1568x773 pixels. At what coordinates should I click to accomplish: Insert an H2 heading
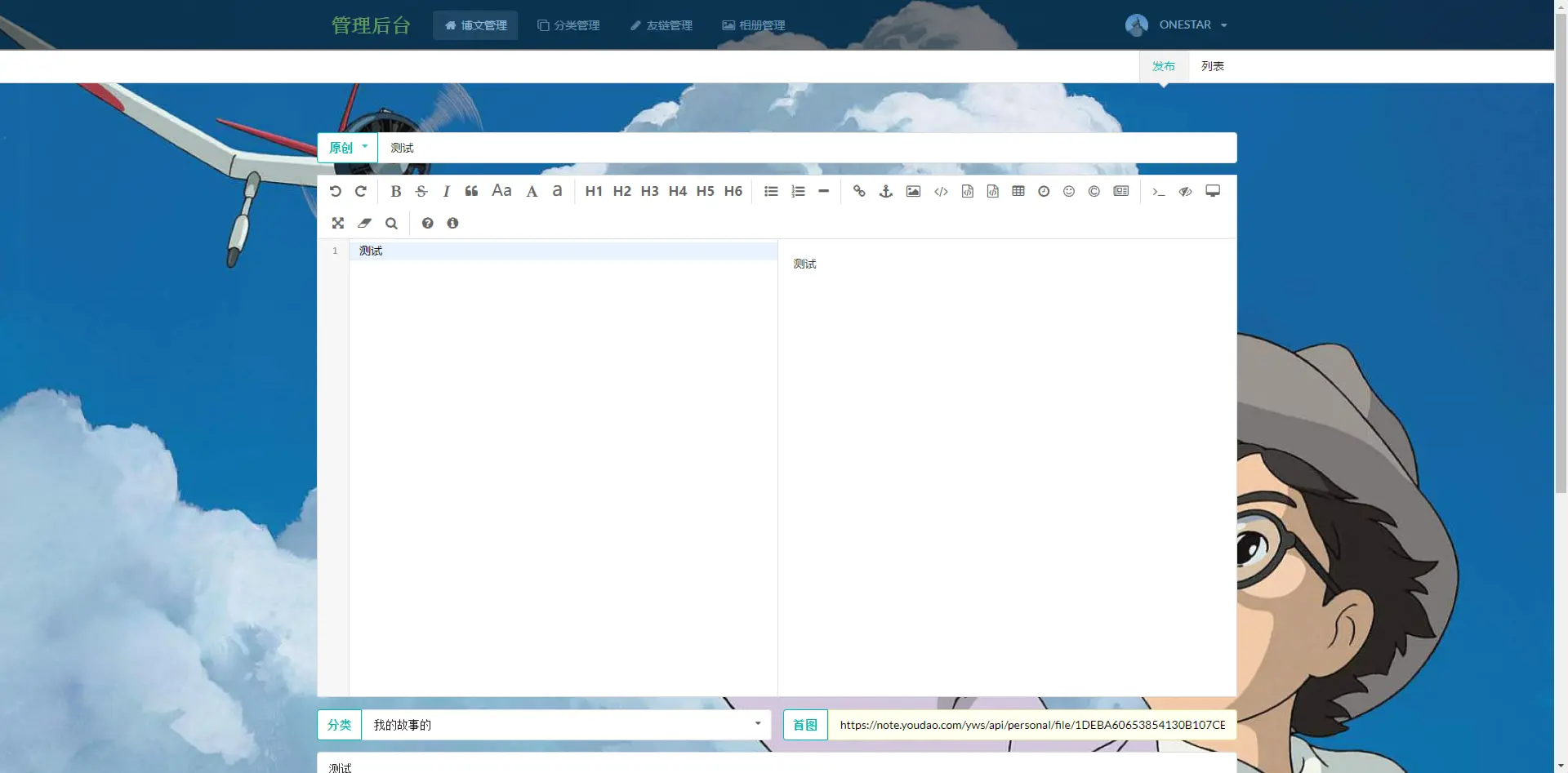[622, 191]
